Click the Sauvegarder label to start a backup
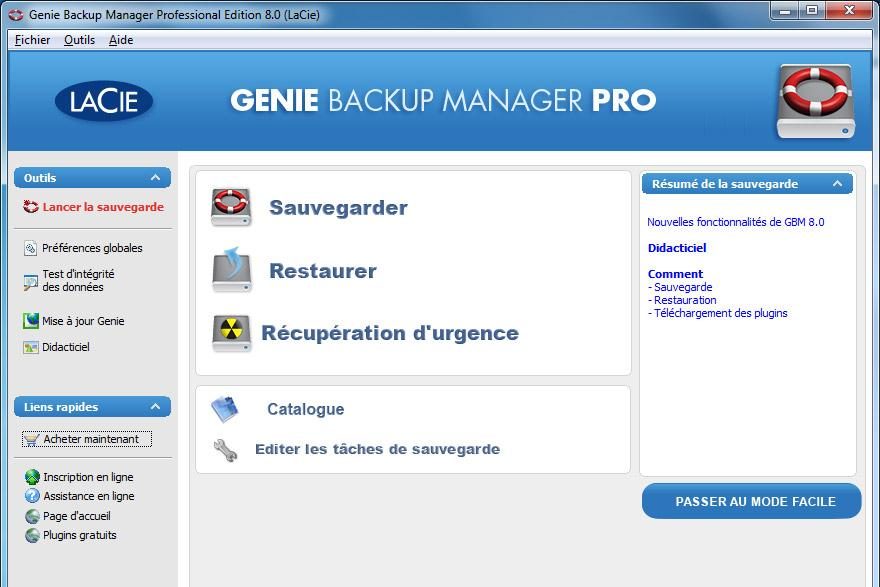 (x=338, y=208)
